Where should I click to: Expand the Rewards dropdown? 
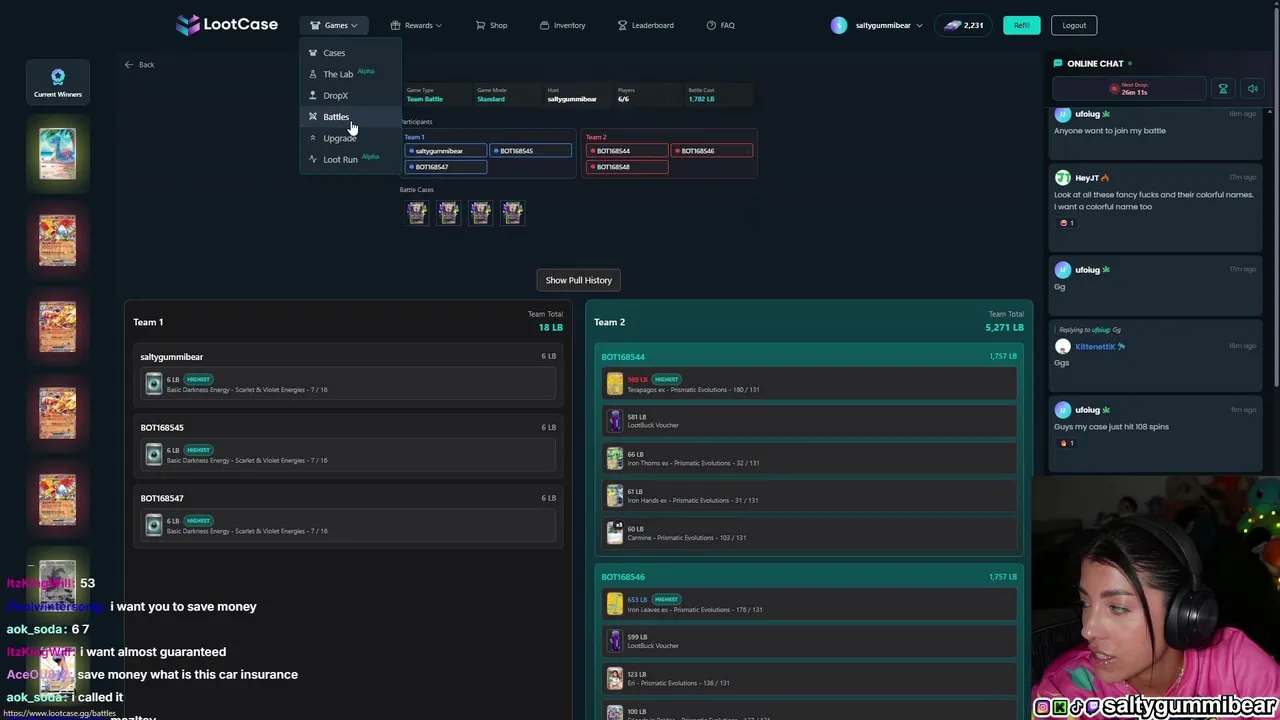click(416, 25)
